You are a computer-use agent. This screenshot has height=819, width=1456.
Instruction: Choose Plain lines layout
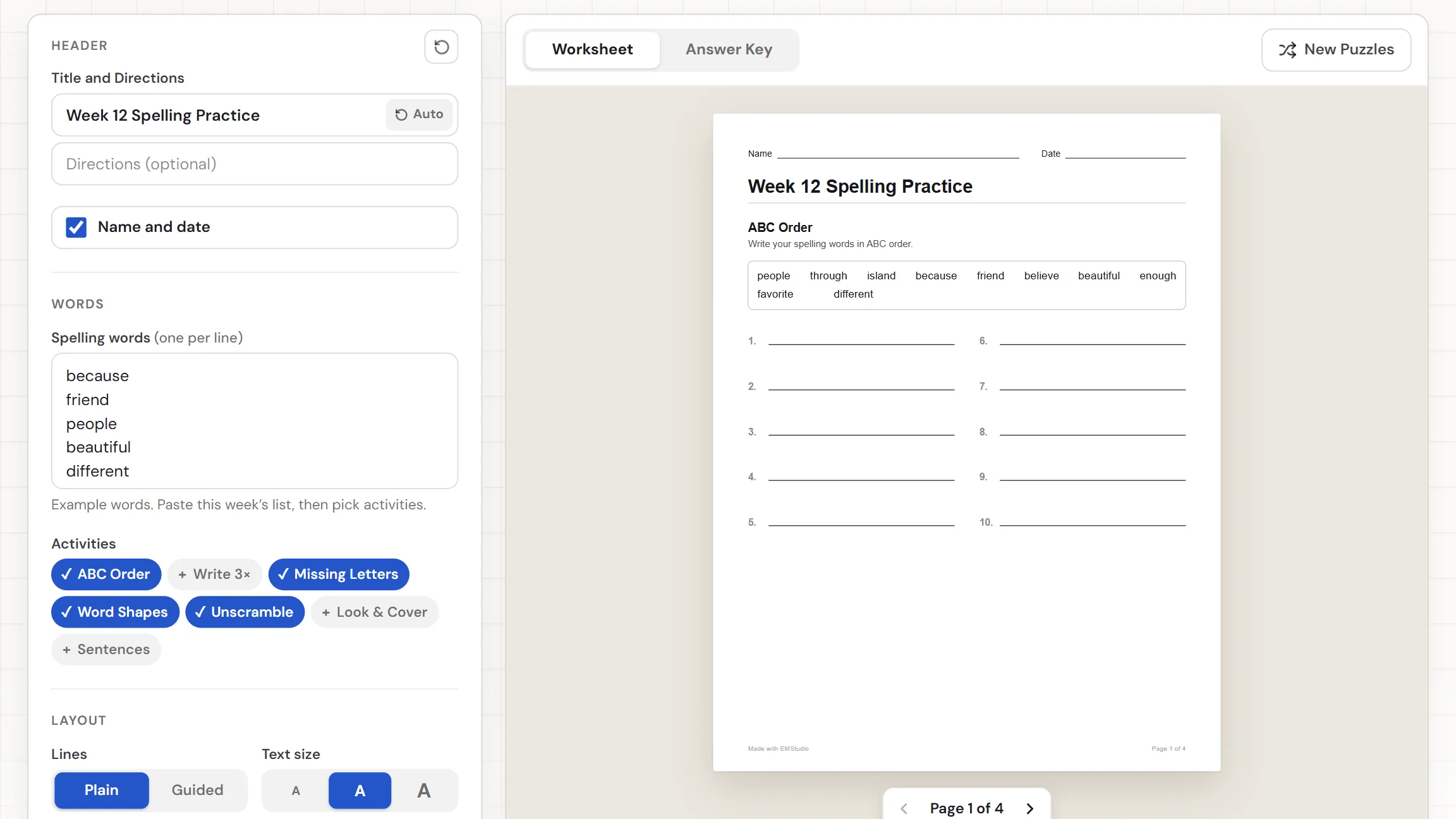[101, 791]
